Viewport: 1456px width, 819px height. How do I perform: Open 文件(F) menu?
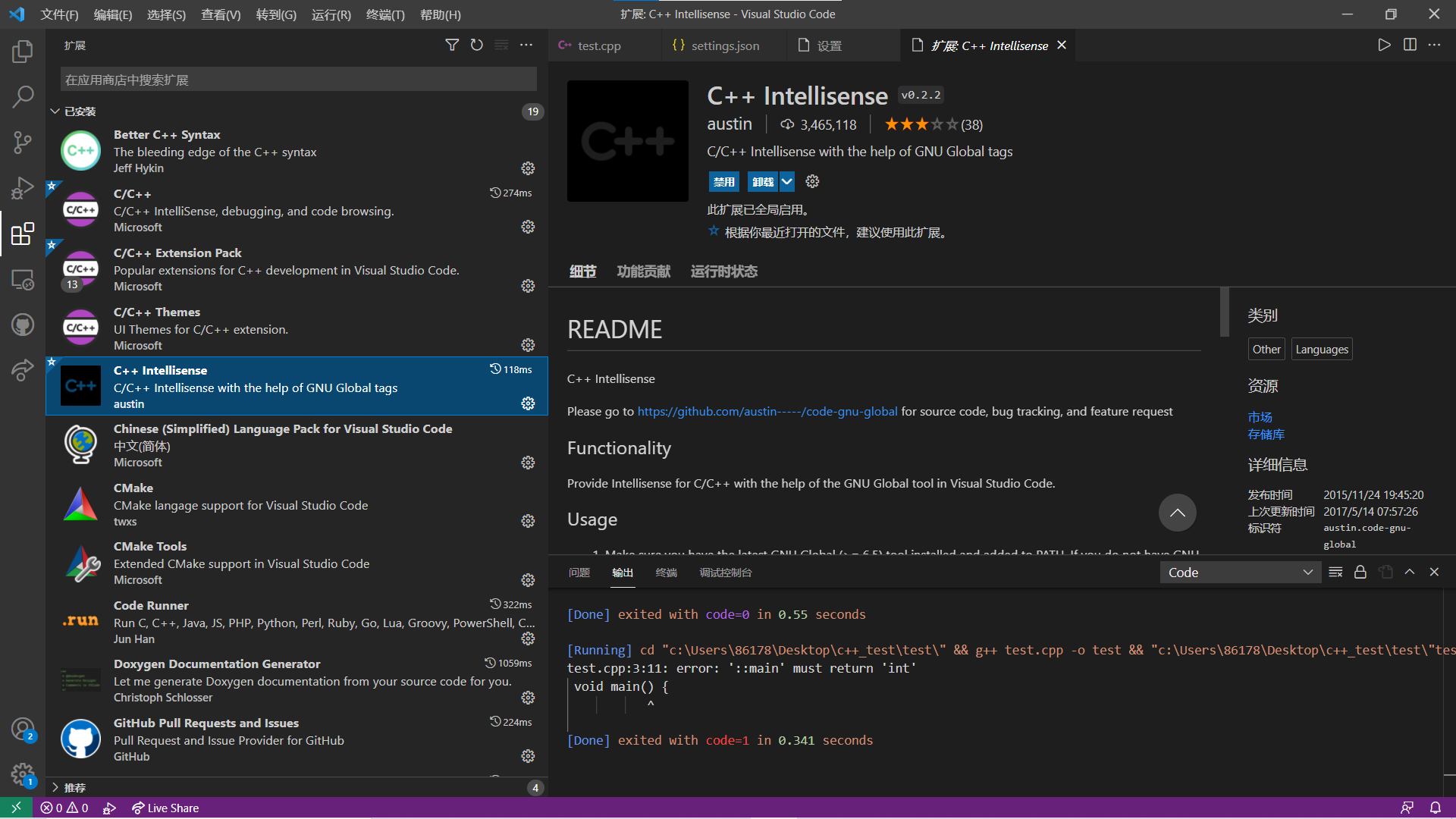point(59,14)
